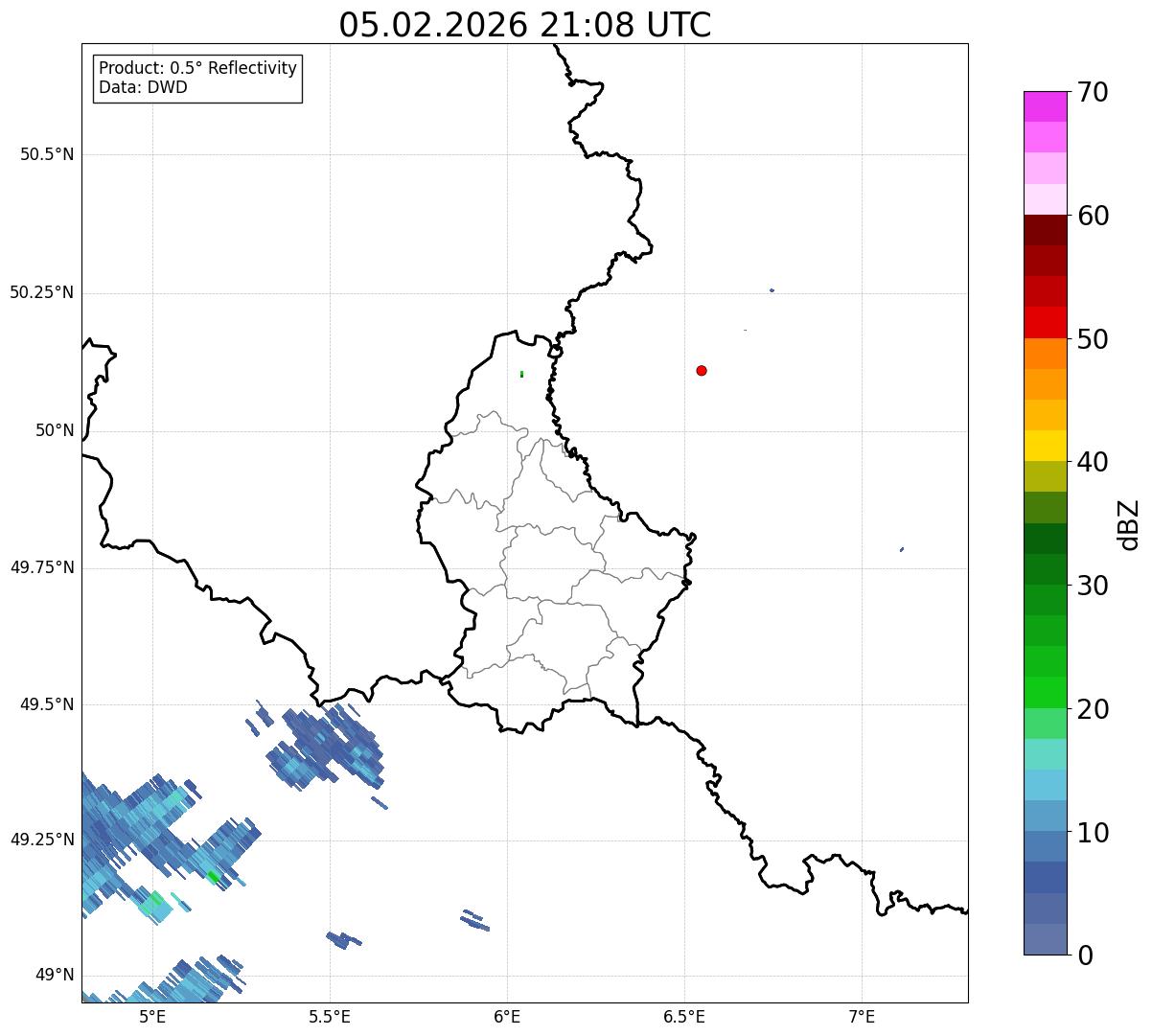The height and width of the screenshot is (1036, 1152).
Task: Click the blue echo cluster near 49.4°N 5.5°E
Action: 326,749
